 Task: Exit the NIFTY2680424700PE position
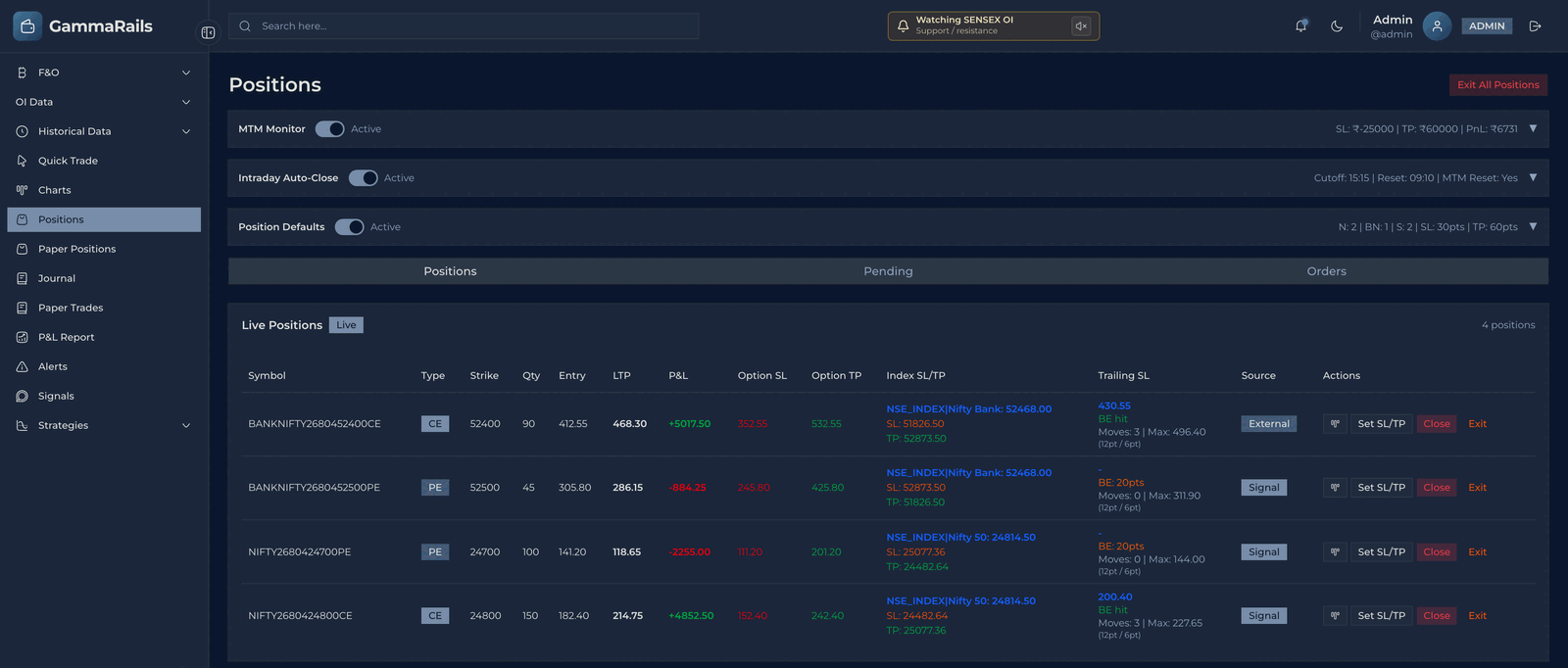[x=1478, y=552]
